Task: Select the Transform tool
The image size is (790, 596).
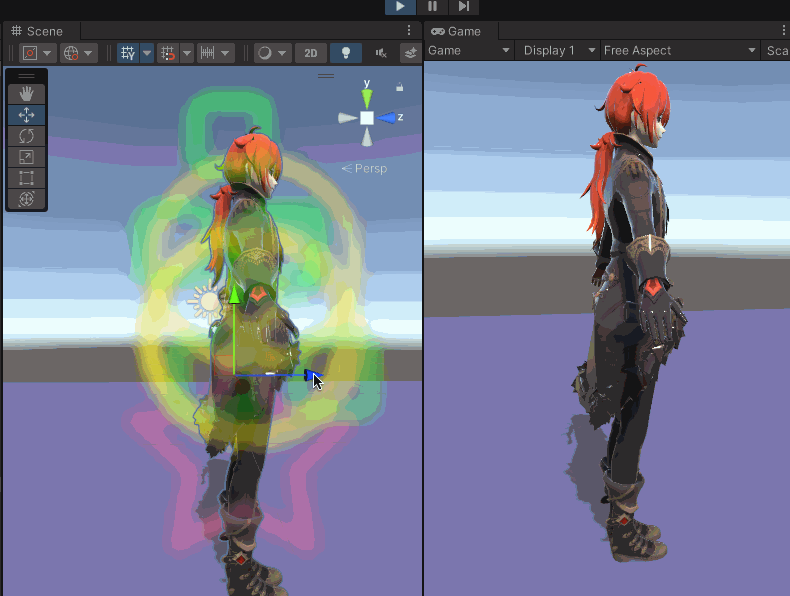Action: [27, 199]
